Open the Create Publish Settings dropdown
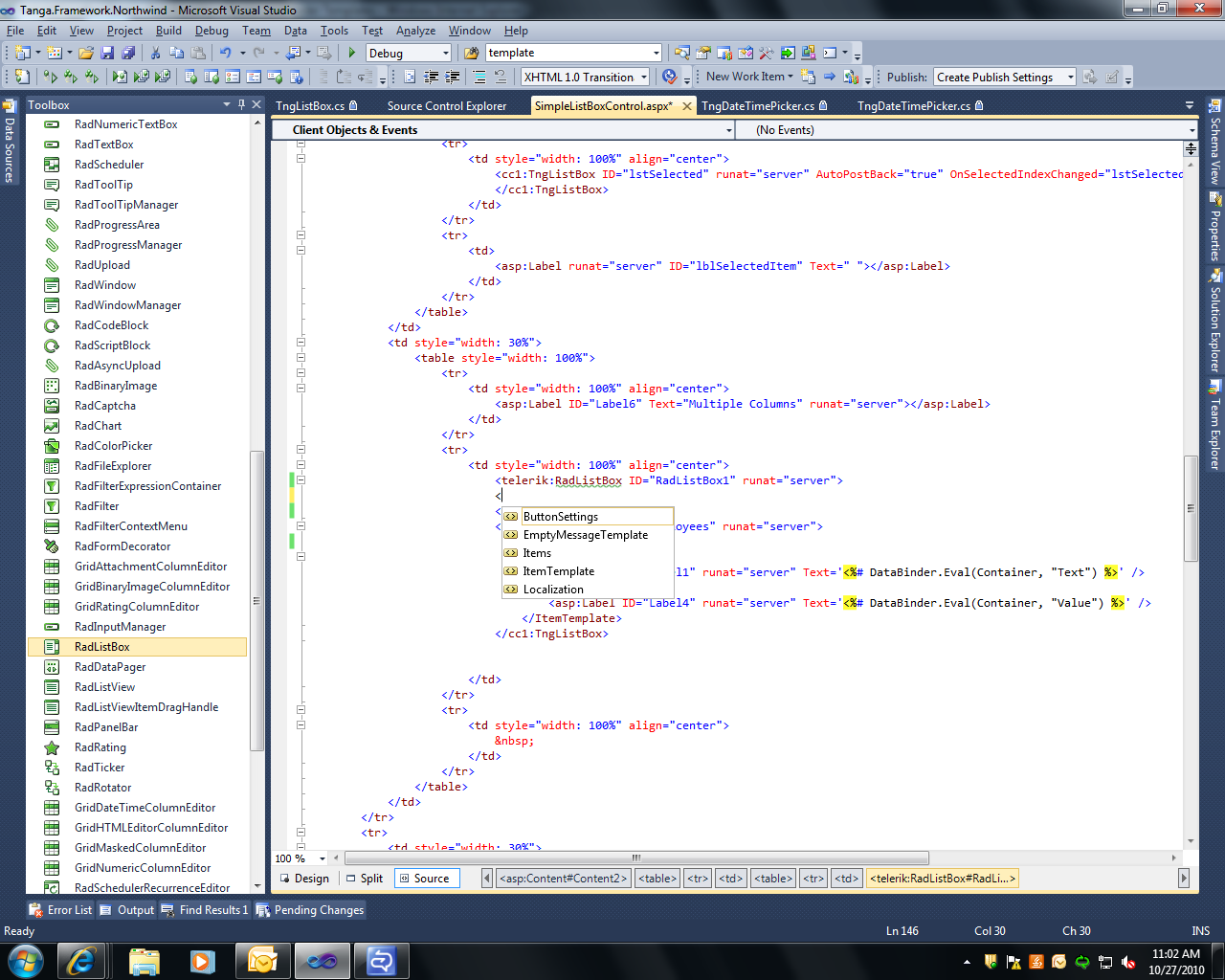Viewport: 1225px width, 980px height. [x=1070, y=78]
